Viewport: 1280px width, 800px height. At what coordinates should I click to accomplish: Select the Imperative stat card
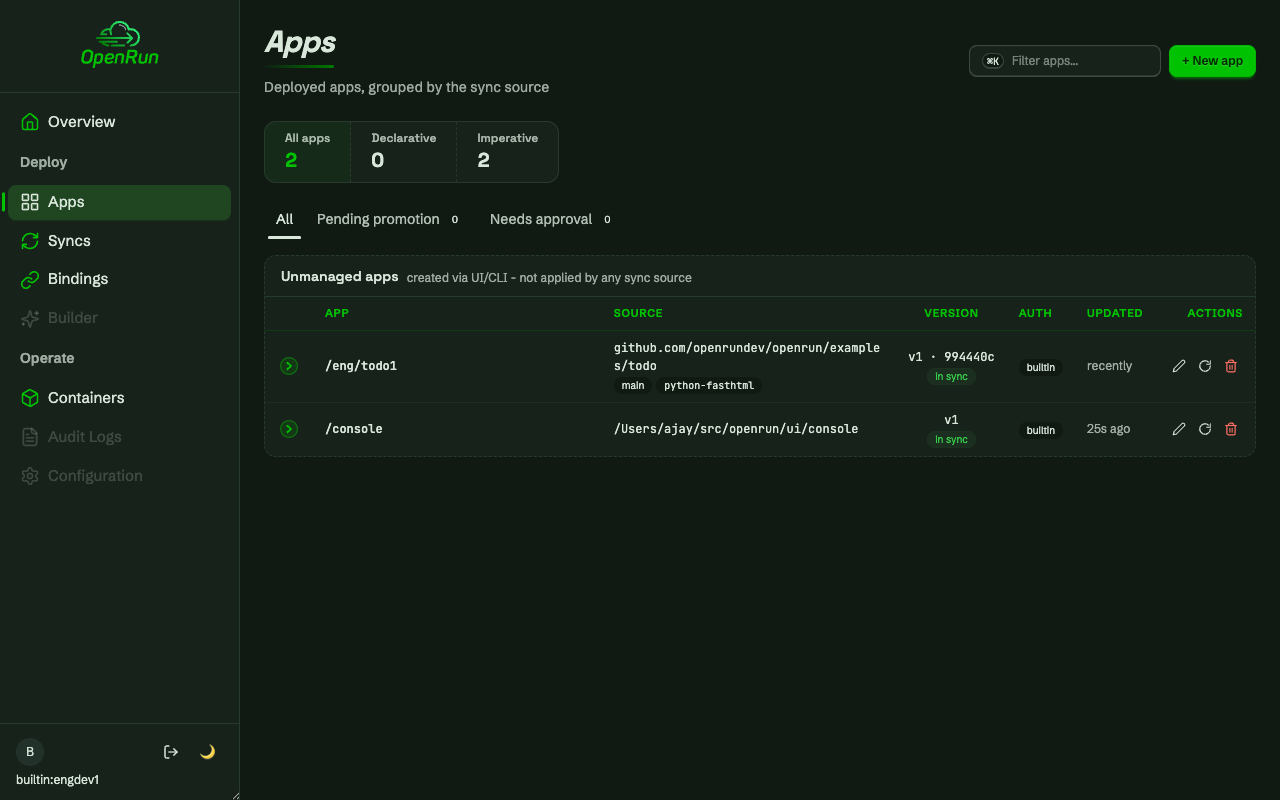pyautogui.click(x=507, y=152)
